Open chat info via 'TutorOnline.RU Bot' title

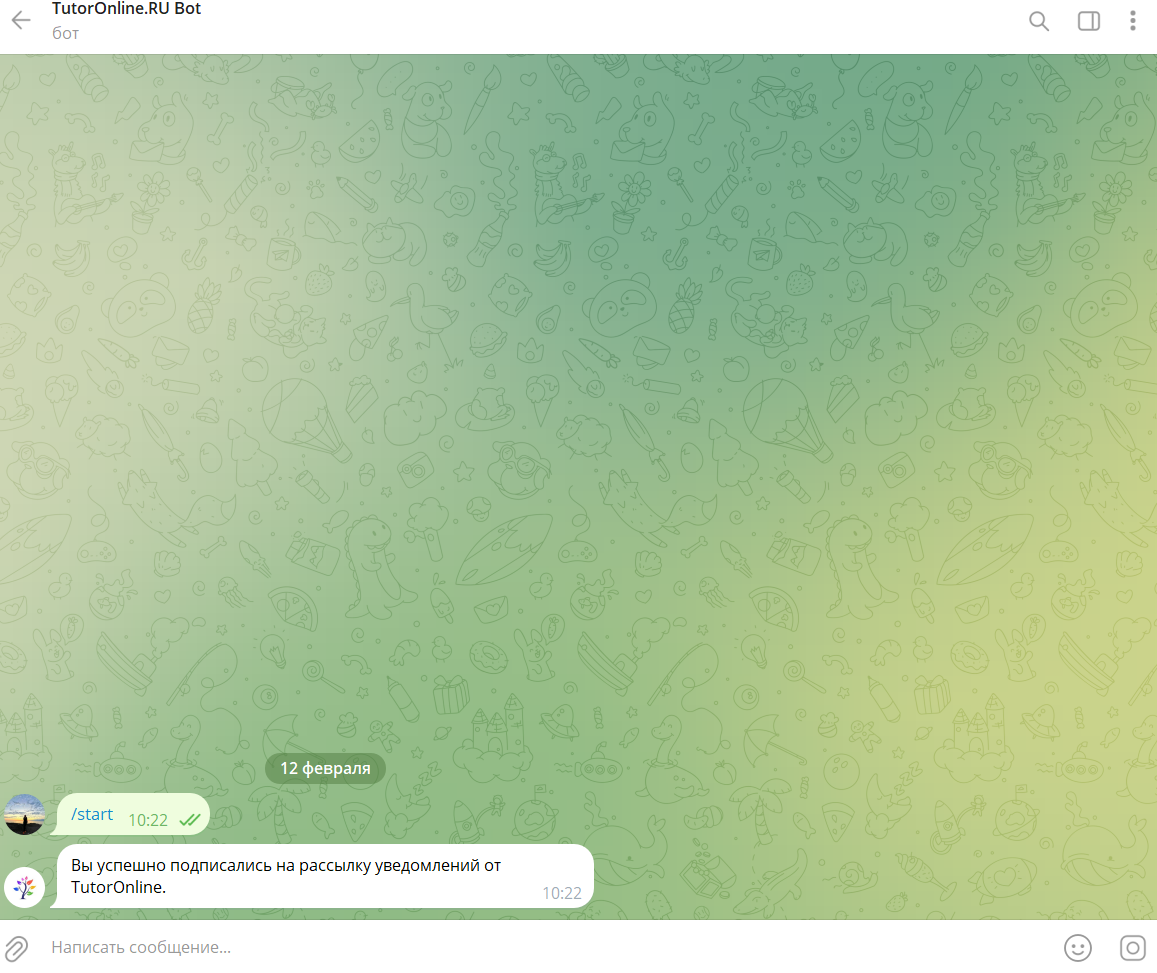[126, 9]
